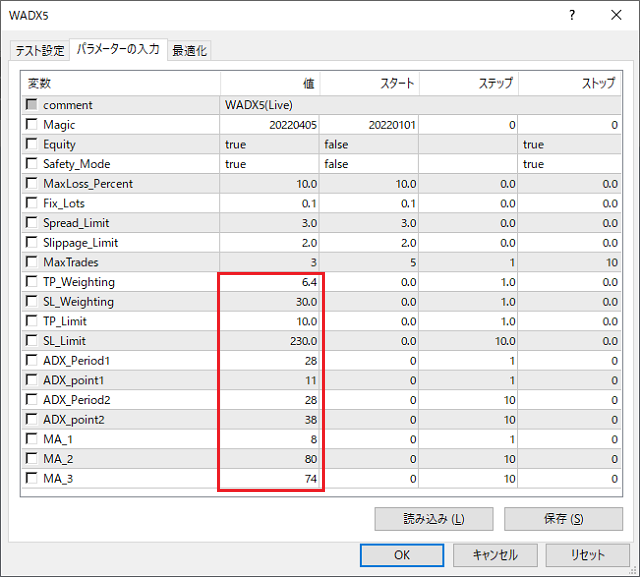This screenshot has height=577, width=640.
Task: Click Safety_Mode value cell true
Action: click(269, 164)
